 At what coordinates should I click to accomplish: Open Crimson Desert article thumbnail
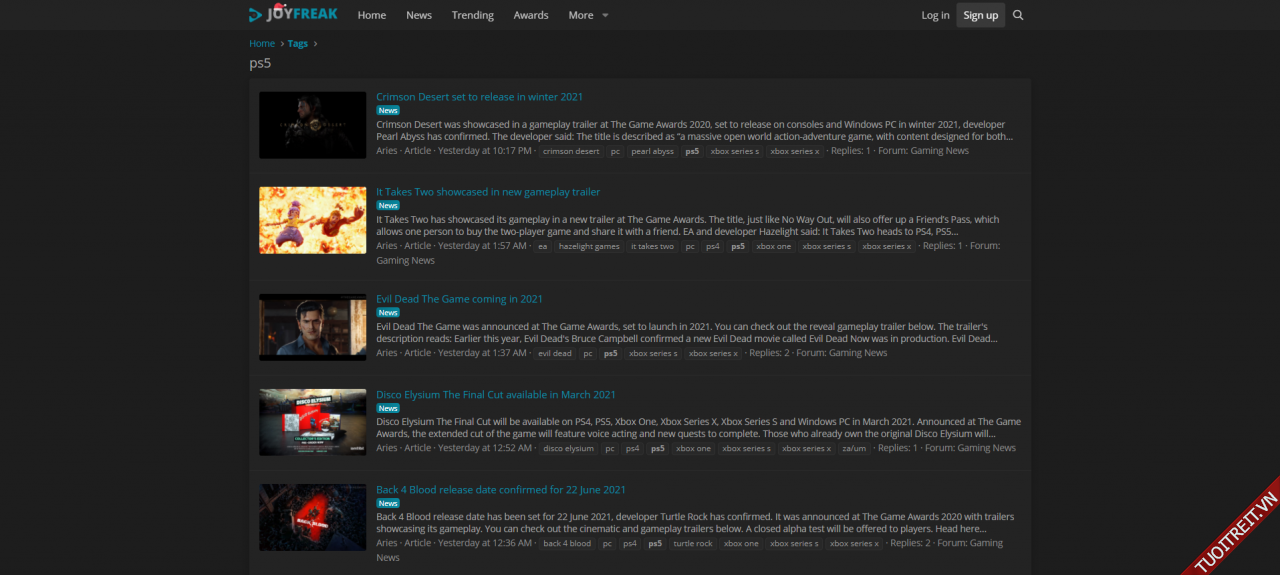[312, 125]
